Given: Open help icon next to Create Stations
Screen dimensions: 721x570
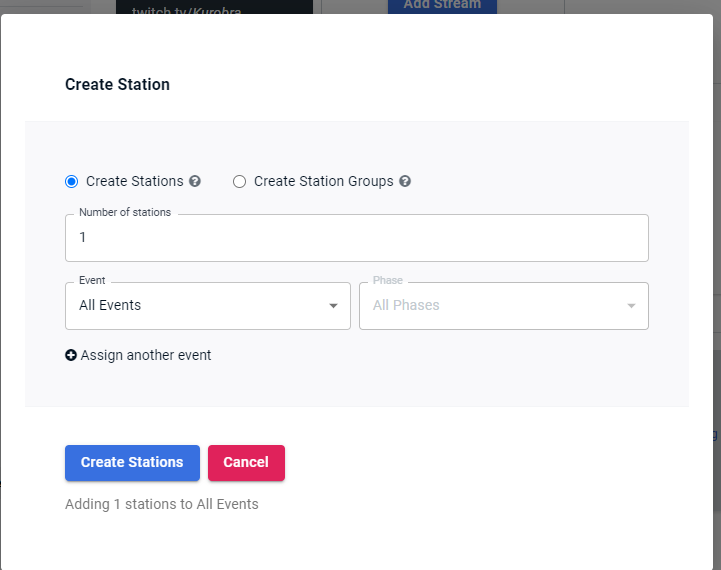Looking at the screenshot, I should pyautogui.click(x=195, y=181).
